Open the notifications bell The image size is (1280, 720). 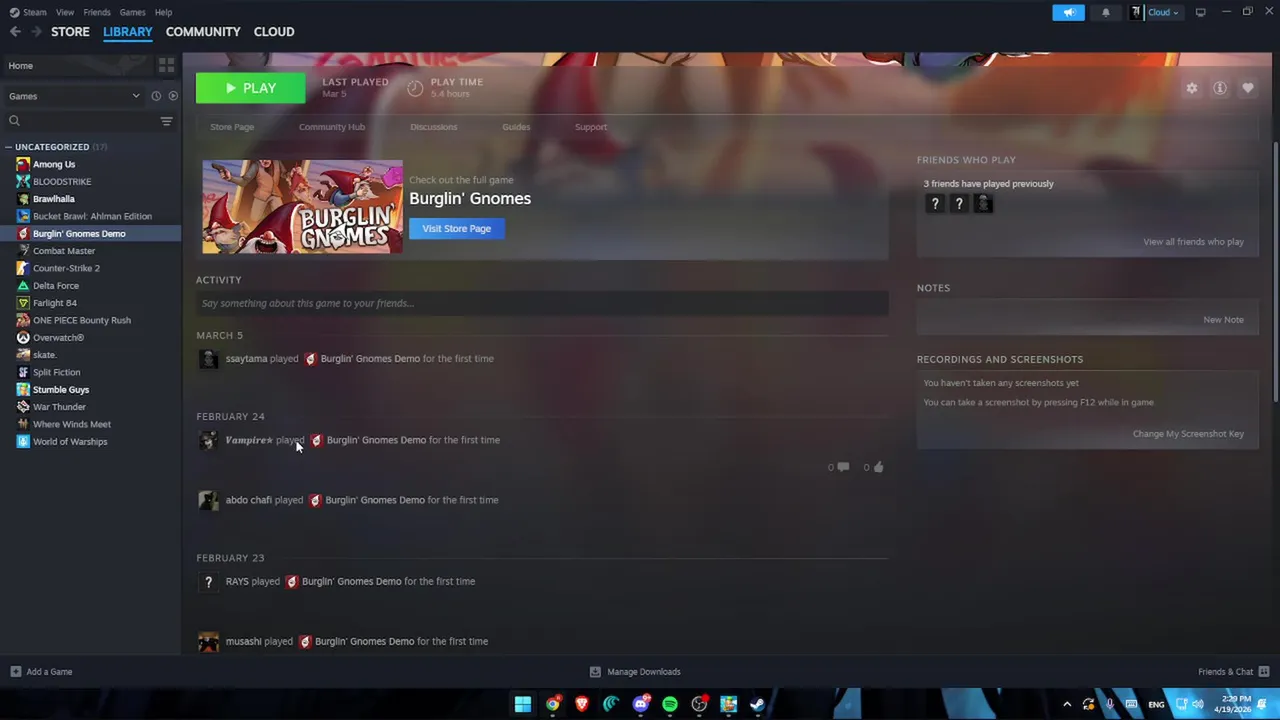pos(1105,12)
